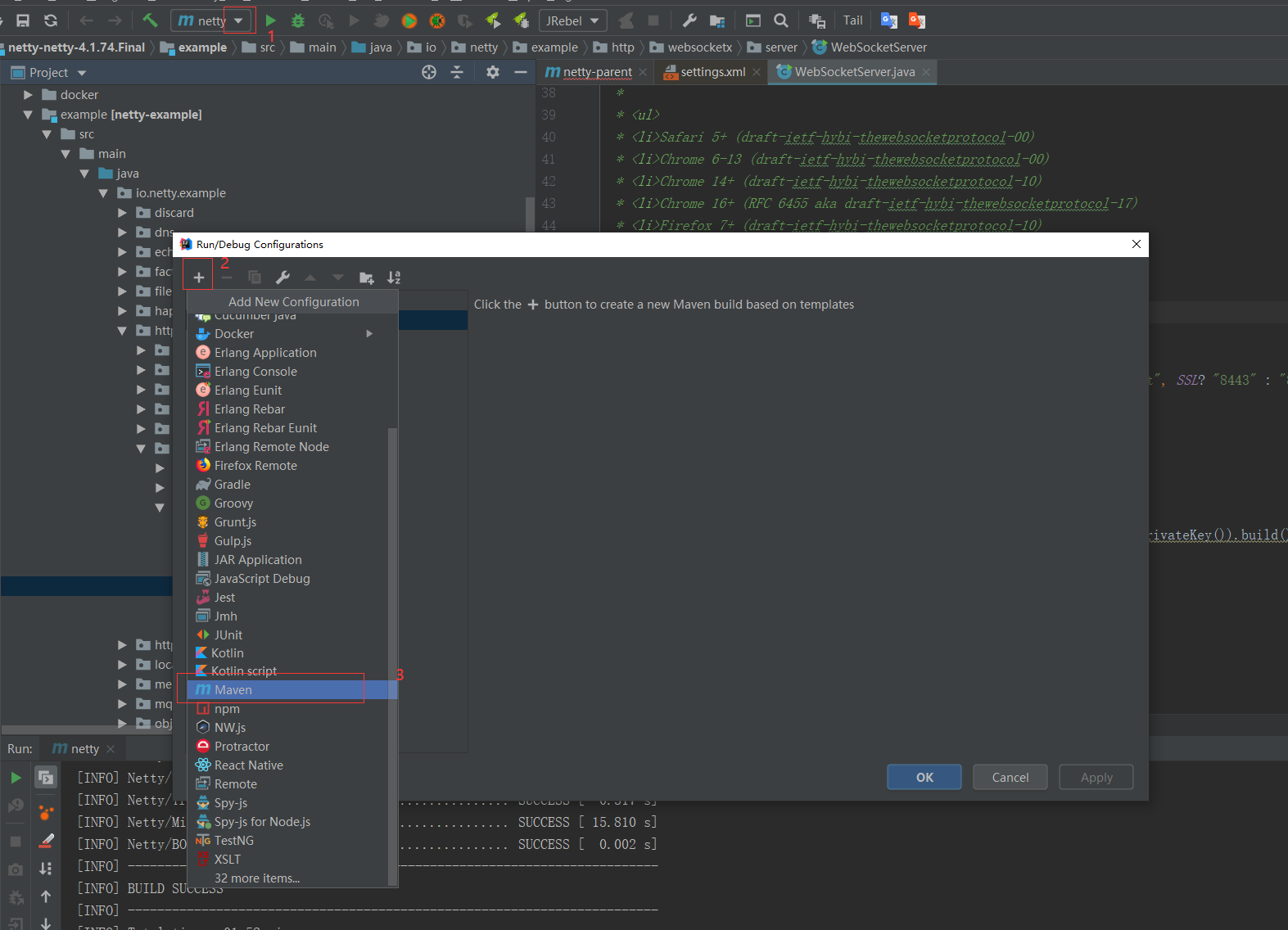Click the wrench Edit Templates icon in dialog
The height and width of the screenshot is (930, 1288).
[282, 278]
